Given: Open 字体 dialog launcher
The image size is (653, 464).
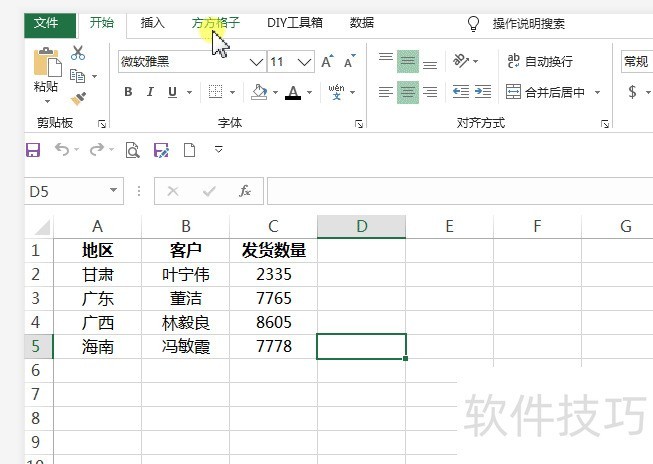Looking at the screenshot, I should [359, 124].
